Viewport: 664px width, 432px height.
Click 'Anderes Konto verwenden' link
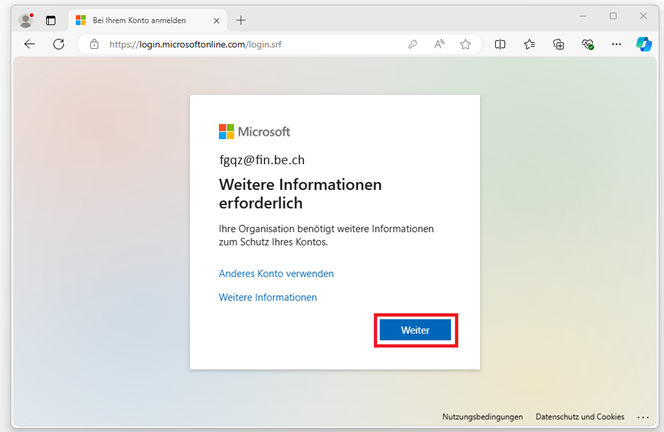coord(276,274)
